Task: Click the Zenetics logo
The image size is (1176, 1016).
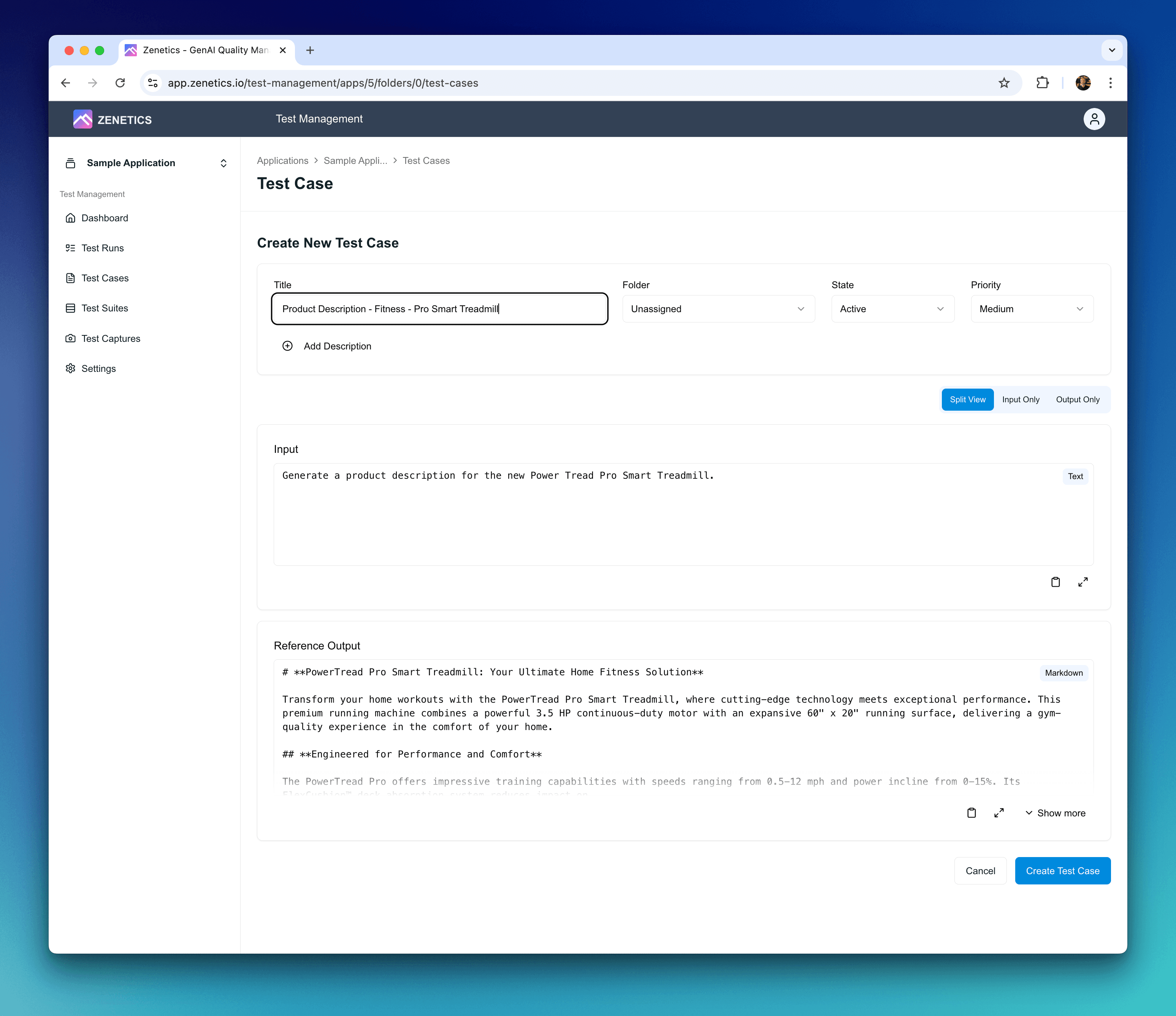Action: pos(112,119)
